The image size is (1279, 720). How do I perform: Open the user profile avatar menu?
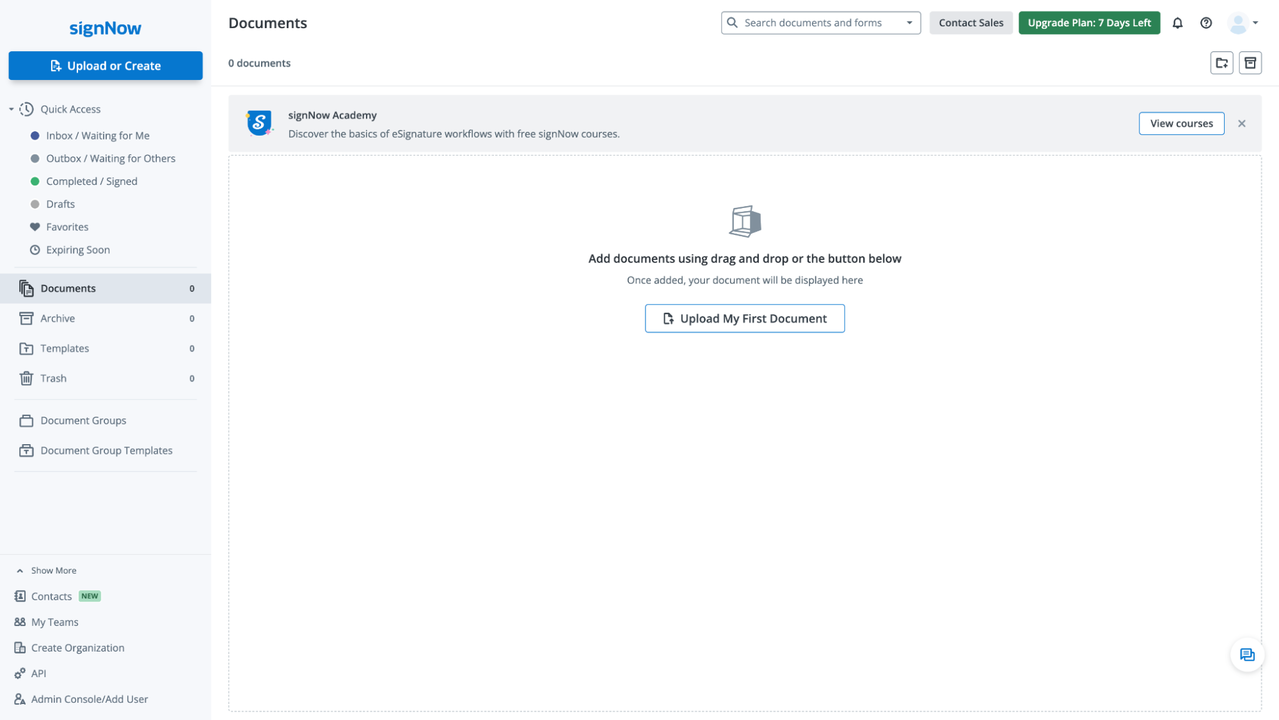point(1242,23)
